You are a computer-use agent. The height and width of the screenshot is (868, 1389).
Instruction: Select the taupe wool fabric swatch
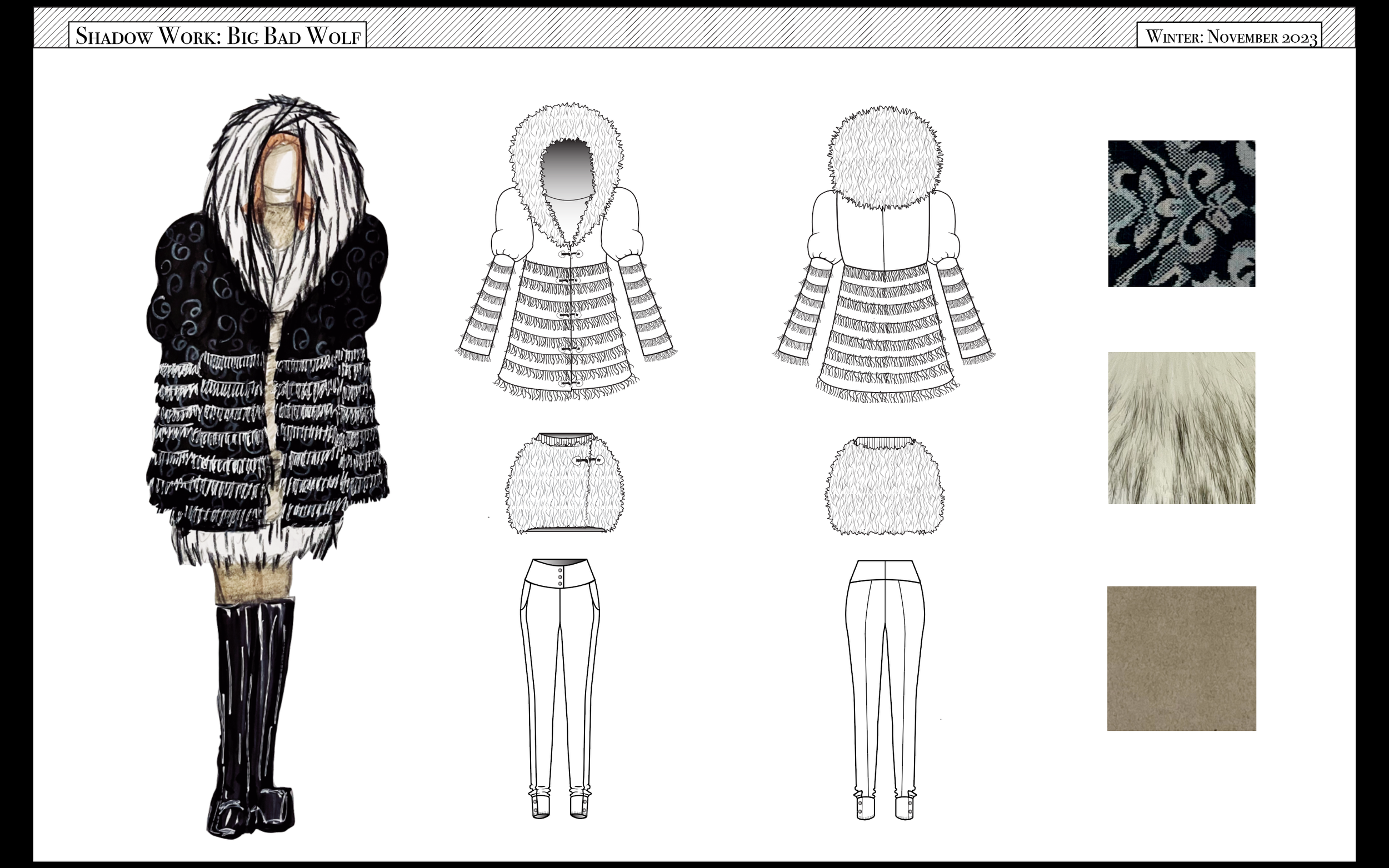(x=1181, y=659)
